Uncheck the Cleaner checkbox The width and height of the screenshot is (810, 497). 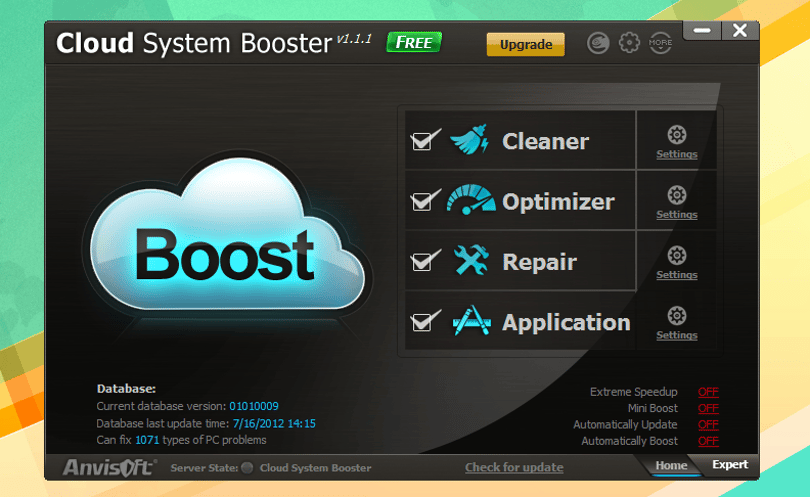pyautogui.click(x=423, y=141)
